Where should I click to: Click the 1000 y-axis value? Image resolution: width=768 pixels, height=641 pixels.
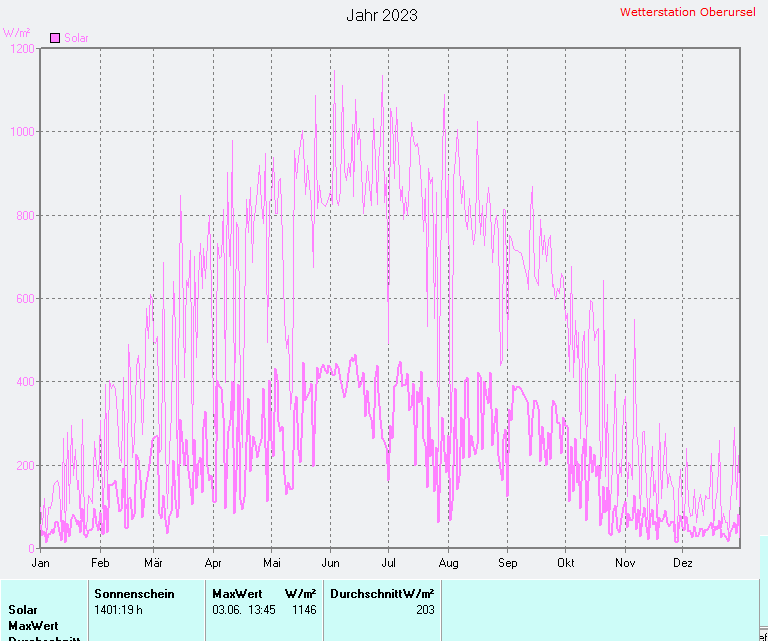[23, 132]
